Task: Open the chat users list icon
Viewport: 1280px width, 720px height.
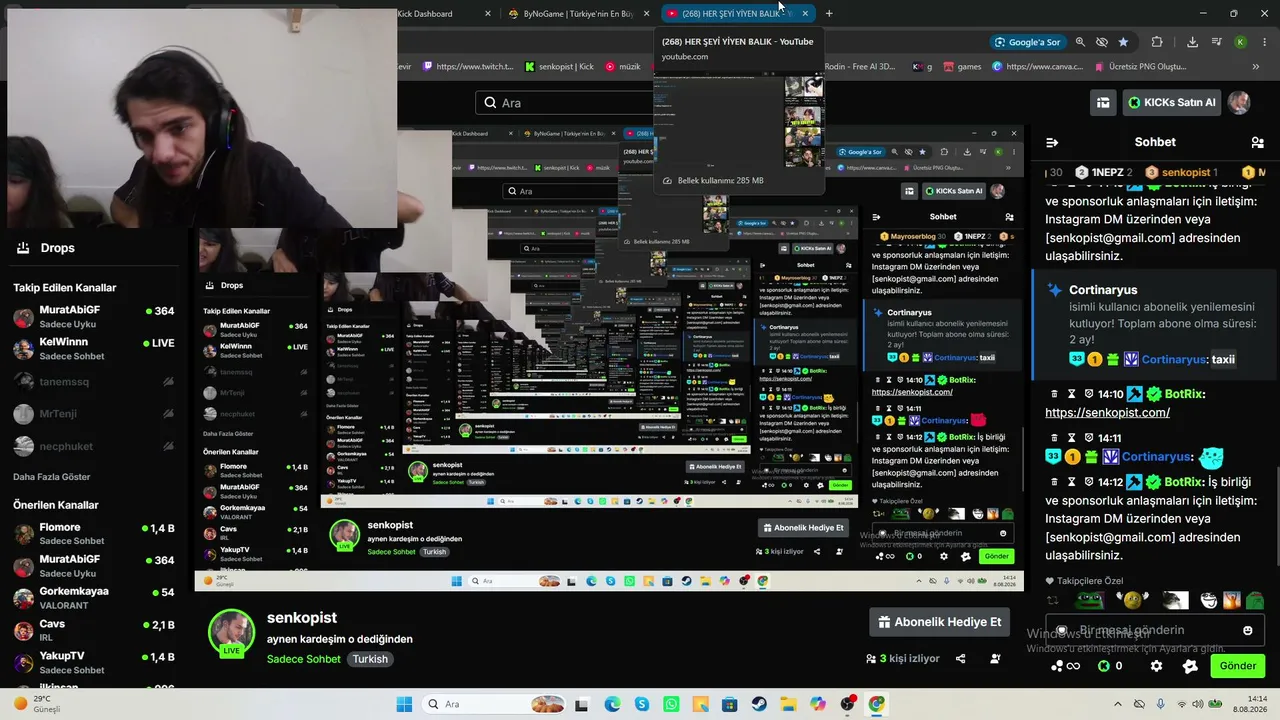Action: coord(1257,142)
